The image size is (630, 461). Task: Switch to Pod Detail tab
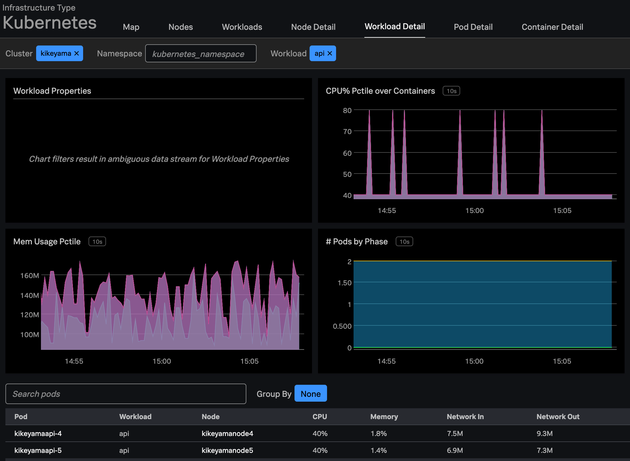click(473, 27)
